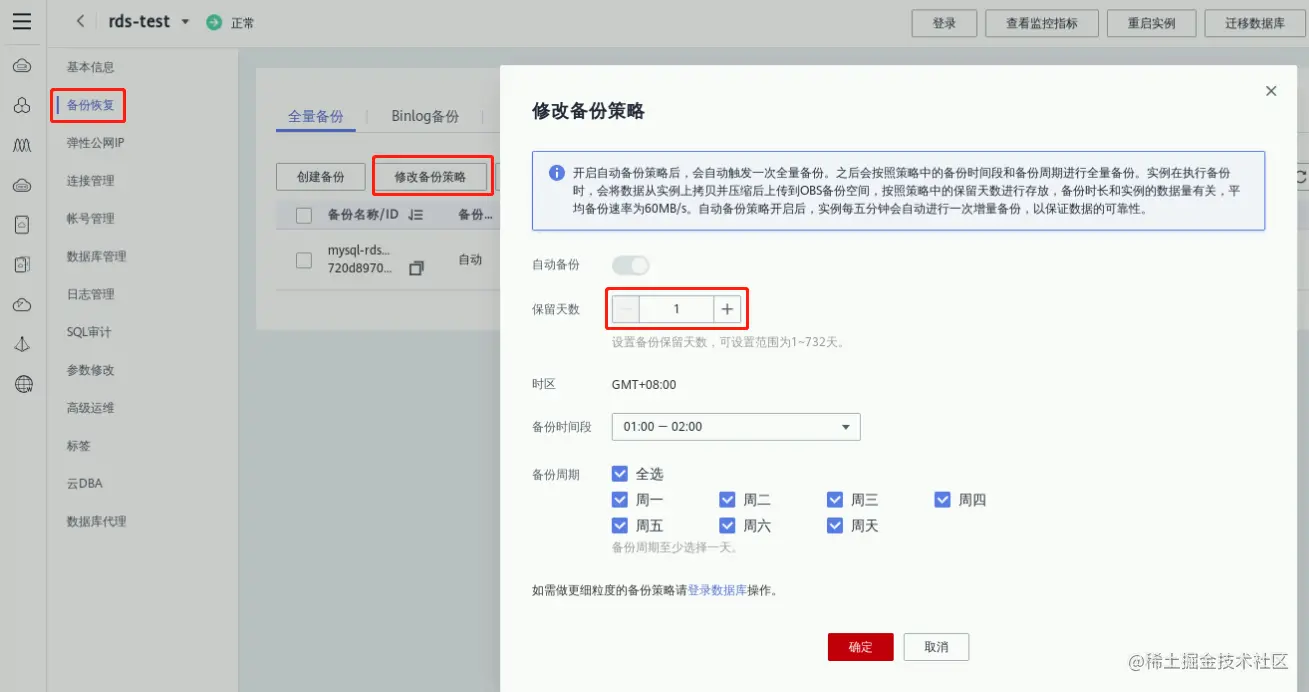Image resolution: width=1309 pixels, height=692 pixels.
Task: Click the 查看监控指标 button
Action: pyautogui.click(x=1042, y=23)
